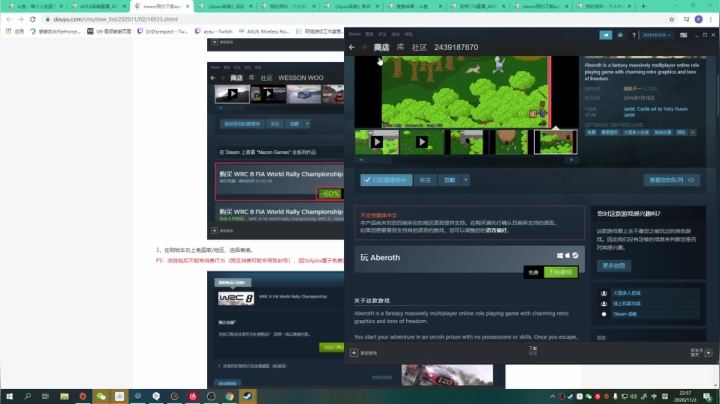The width and height of the screenshot is (720, 404).
Task: Open account dropdown 2439187670 in Steam title bar
Action: (x=656, y=35)
